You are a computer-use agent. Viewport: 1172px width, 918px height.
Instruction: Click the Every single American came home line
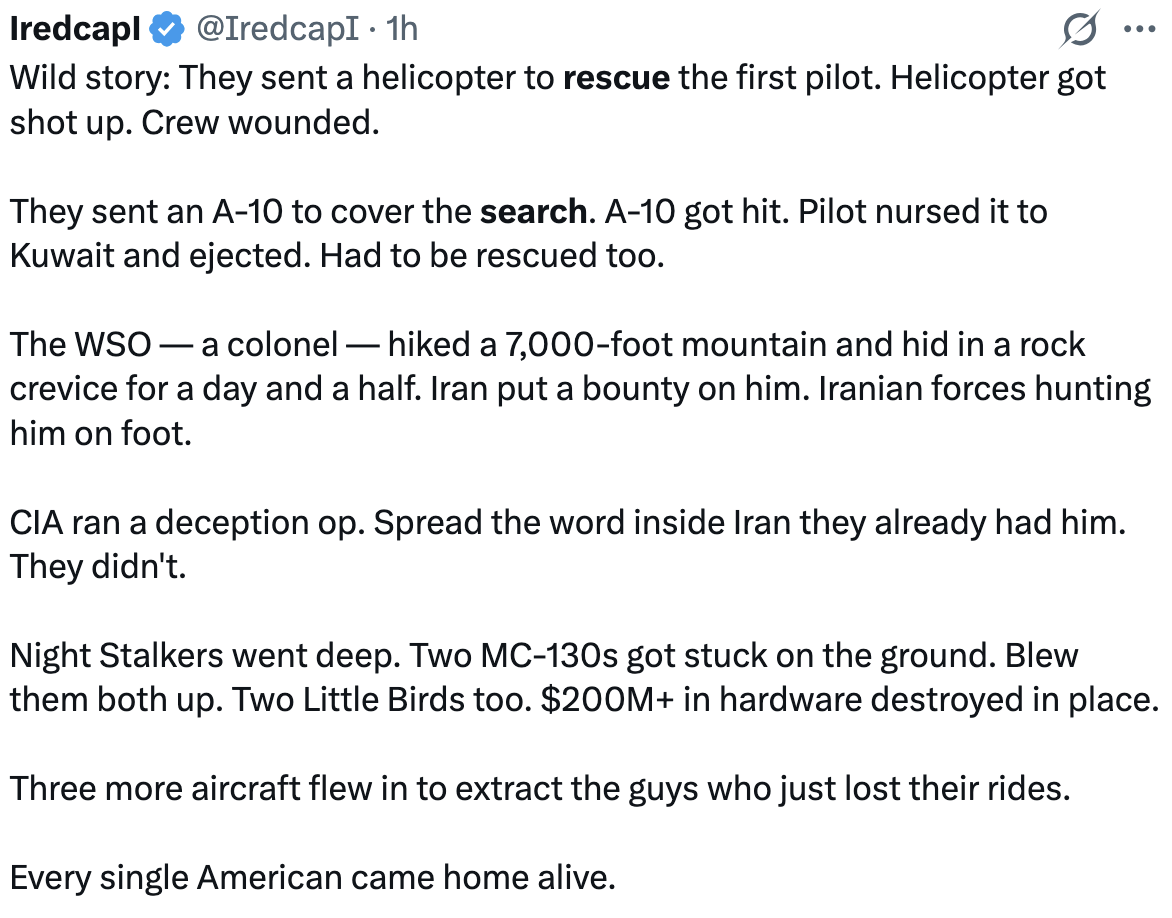point(312,878)
